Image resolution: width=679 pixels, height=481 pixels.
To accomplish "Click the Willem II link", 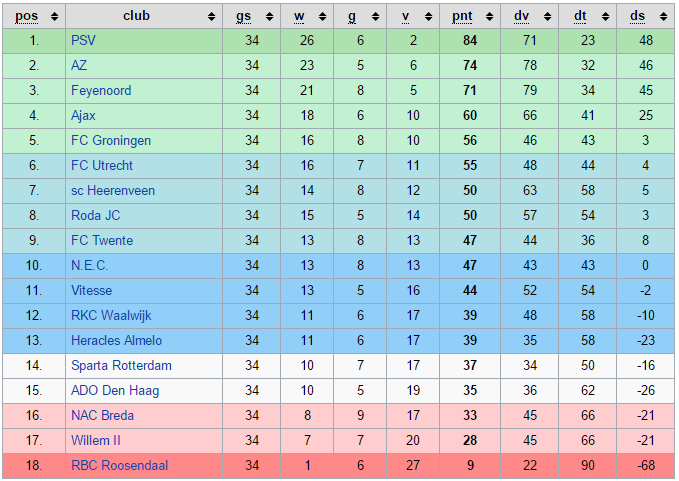I will (x=95, y=441).
